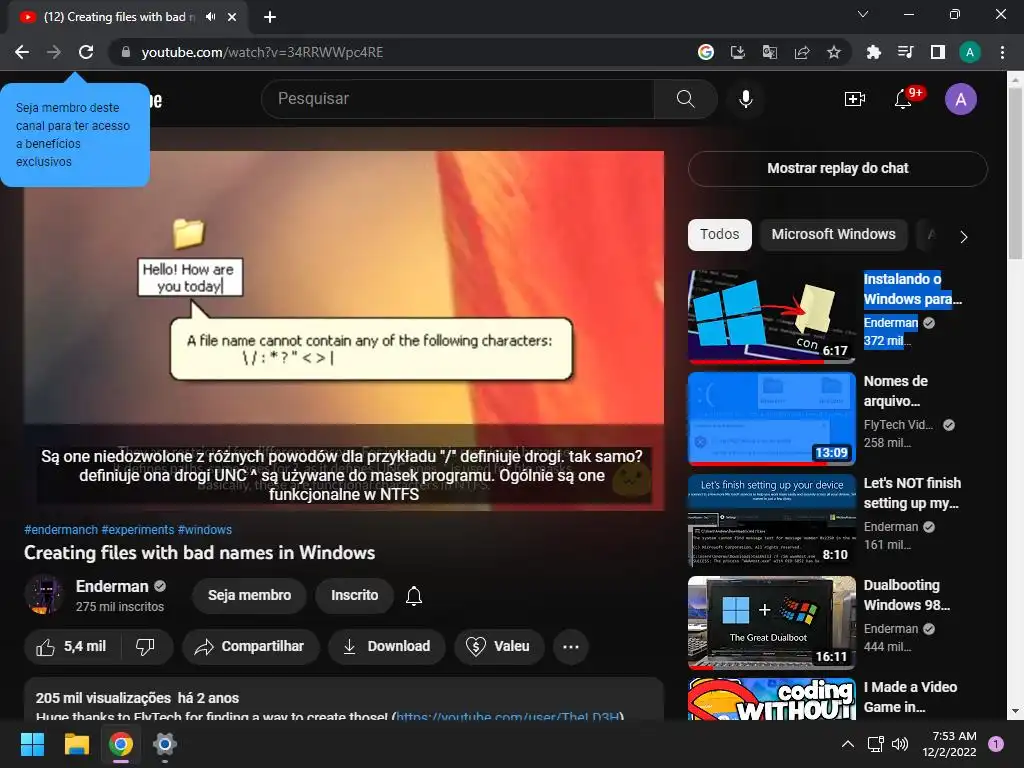Open Dualbooting Windows 98 video title
The height and width of the screenshot is (768, 1024).
906,595
